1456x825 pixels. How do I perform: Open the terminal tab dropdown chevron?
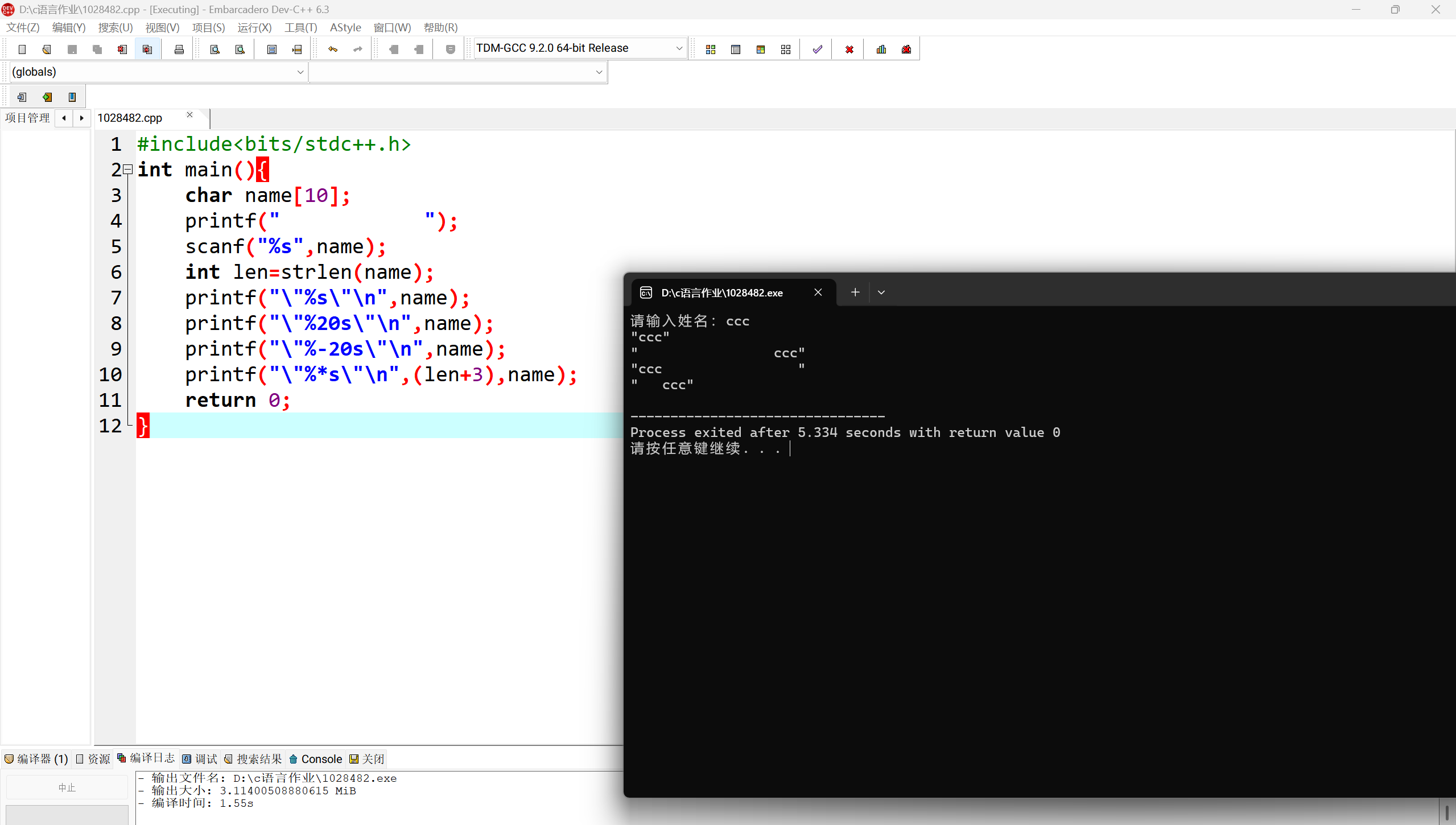click(881, 292)
